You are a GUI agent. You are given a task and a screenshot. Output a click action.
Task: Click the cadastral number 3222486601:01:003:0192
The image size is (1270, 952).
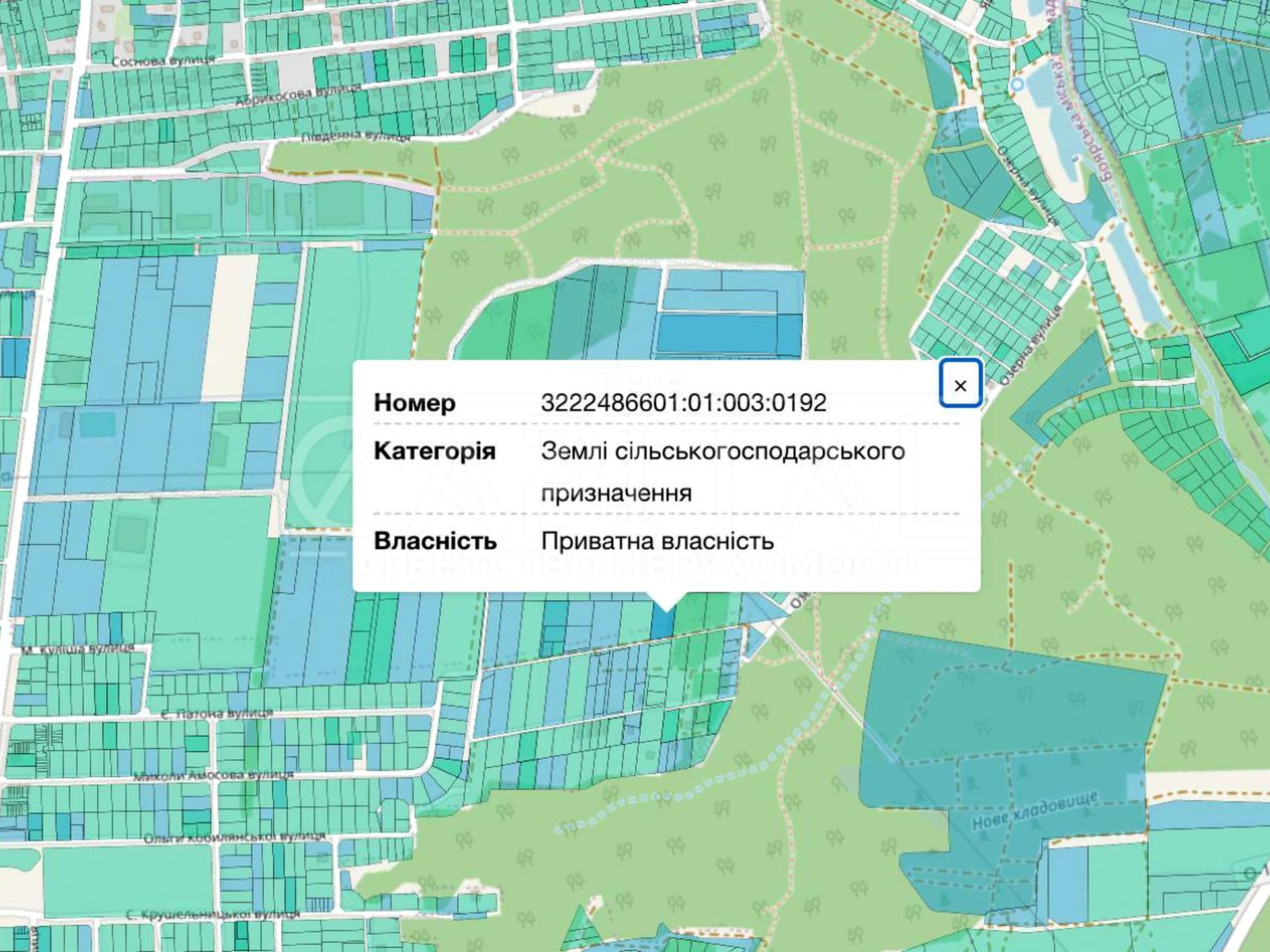683,403
